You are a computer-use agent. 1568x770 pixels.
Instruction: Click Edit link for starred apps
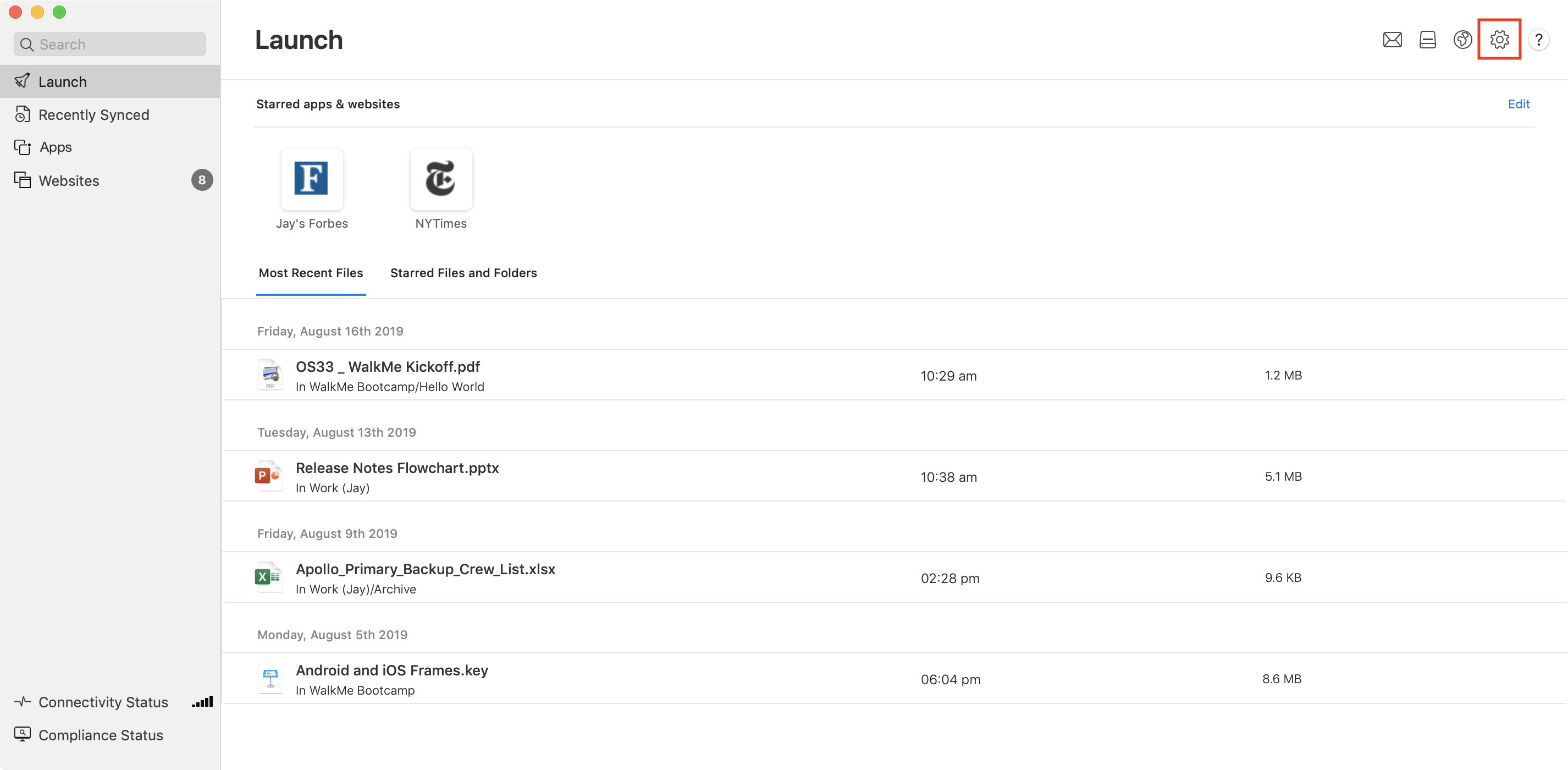coord(1518,104)
